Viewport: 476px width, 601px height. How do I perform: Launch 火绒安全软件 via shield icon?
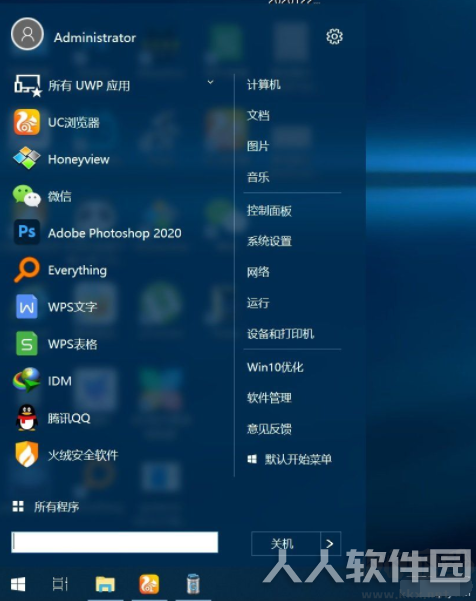[27, 454]
